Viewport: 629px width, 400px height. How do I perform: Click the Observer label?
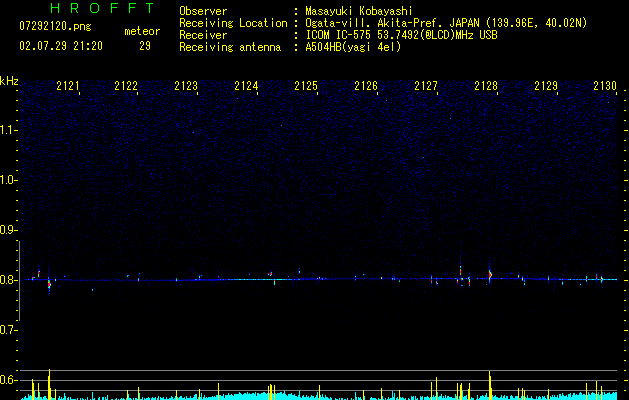[x=203, y=11]
